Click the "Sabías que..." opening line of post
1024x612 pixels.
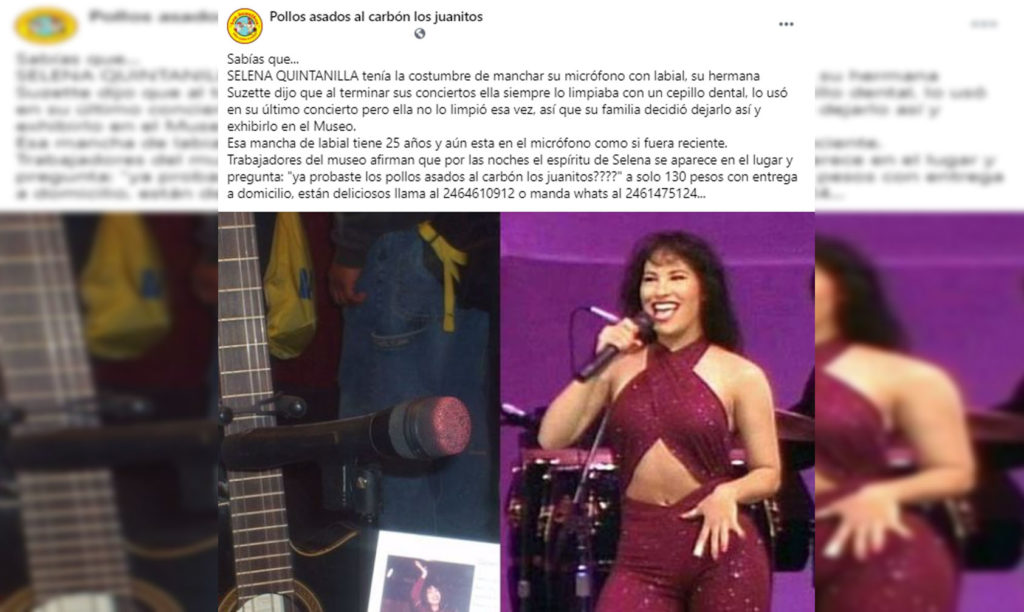(263, 59)
